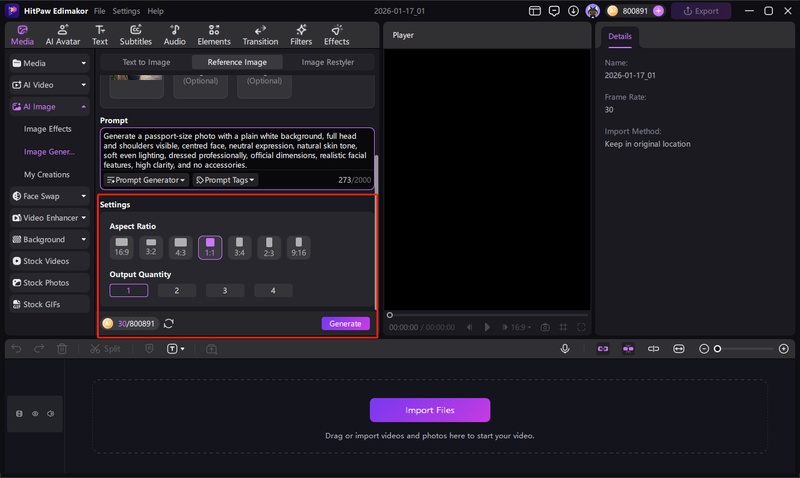The image size is (800, 478).
Task: Click the Import Files button
Action: (x=430, y=410)
